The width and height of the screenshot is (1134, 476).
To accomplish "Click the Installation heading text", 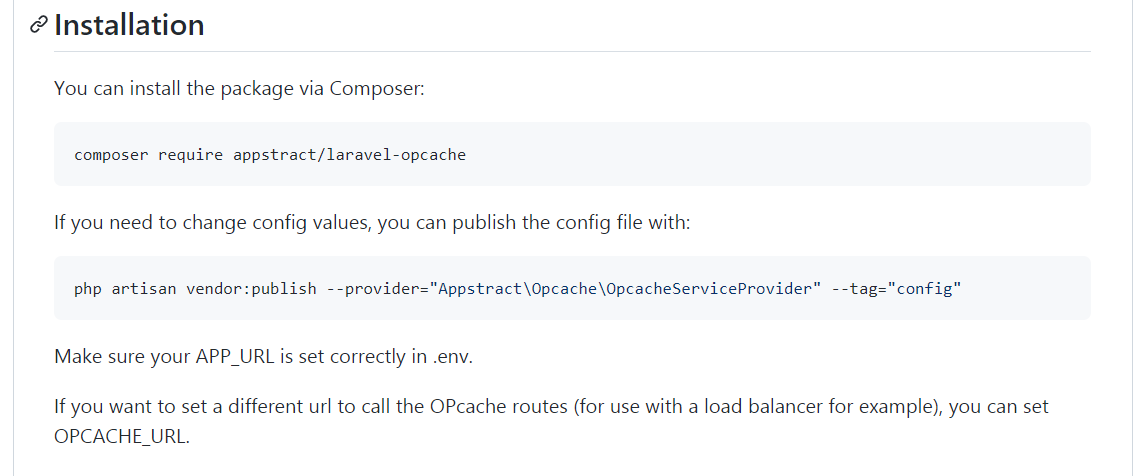I will (129, 25).
